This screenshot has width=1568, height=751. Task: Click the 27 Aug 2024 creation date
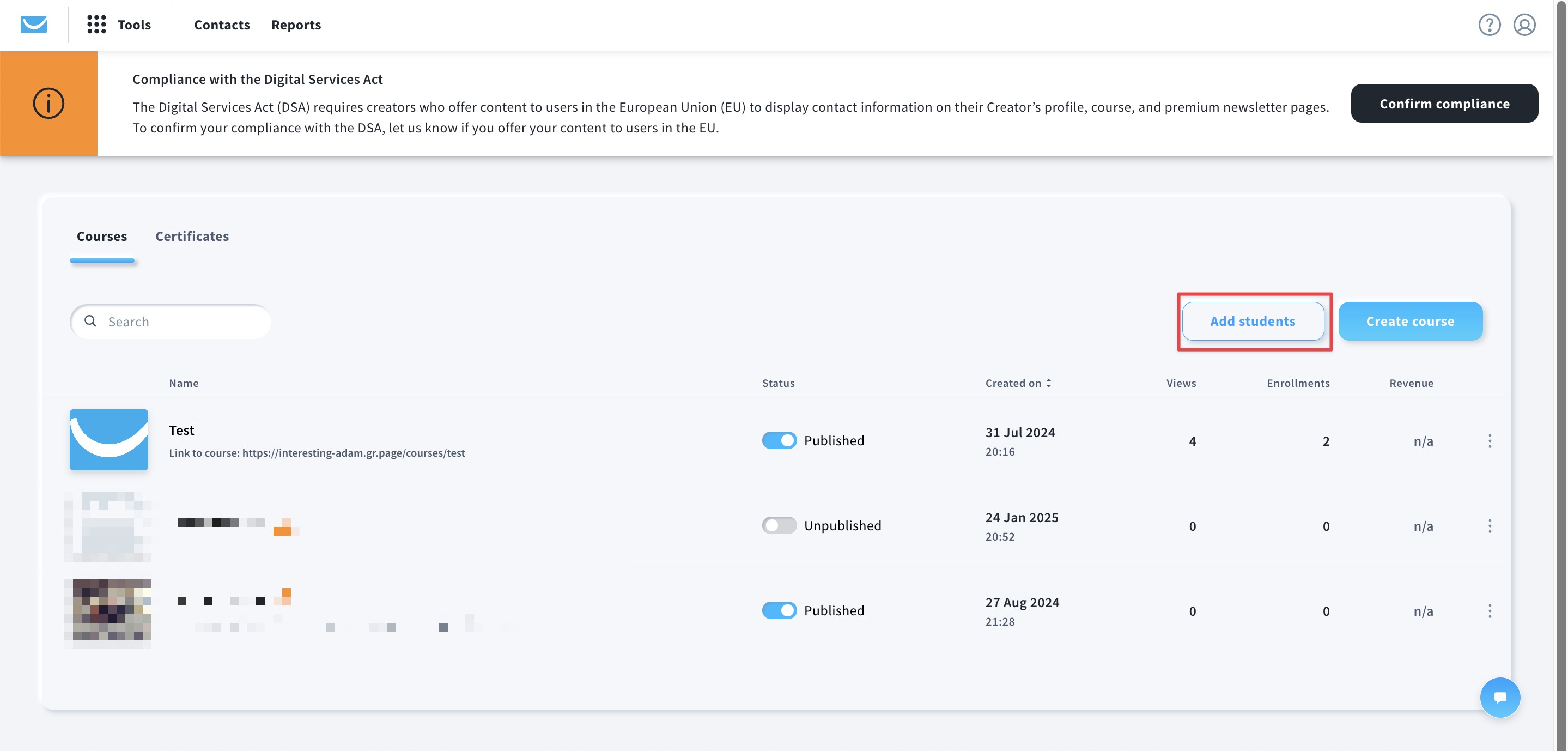point(1022,602)
